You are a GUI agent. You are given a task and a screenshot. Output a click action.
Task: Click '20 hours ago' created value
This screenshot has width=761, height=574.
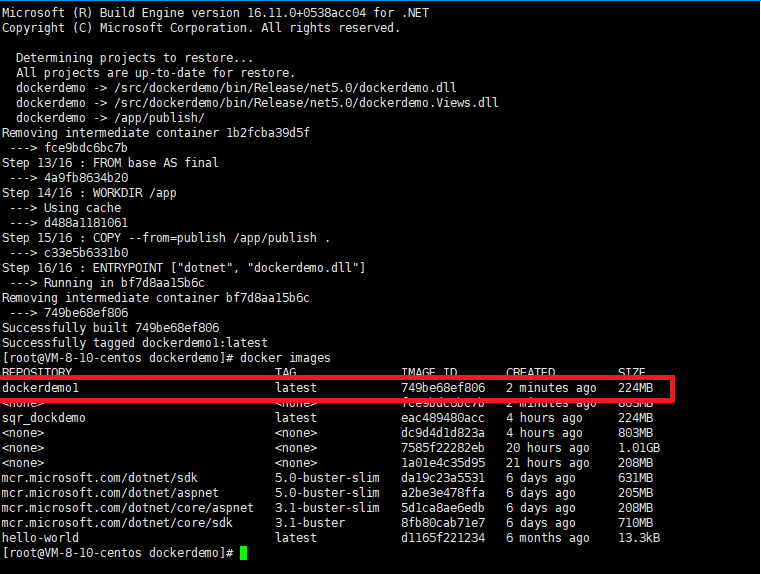click(547, 448)
